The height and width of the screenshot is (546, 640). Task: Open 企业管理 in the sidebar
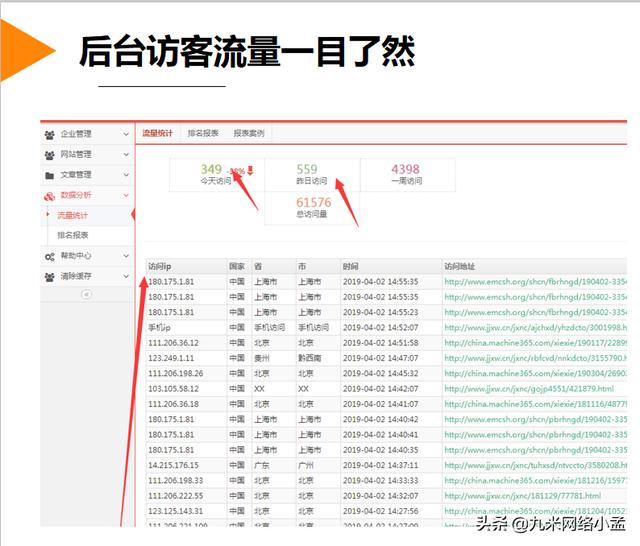87,134
